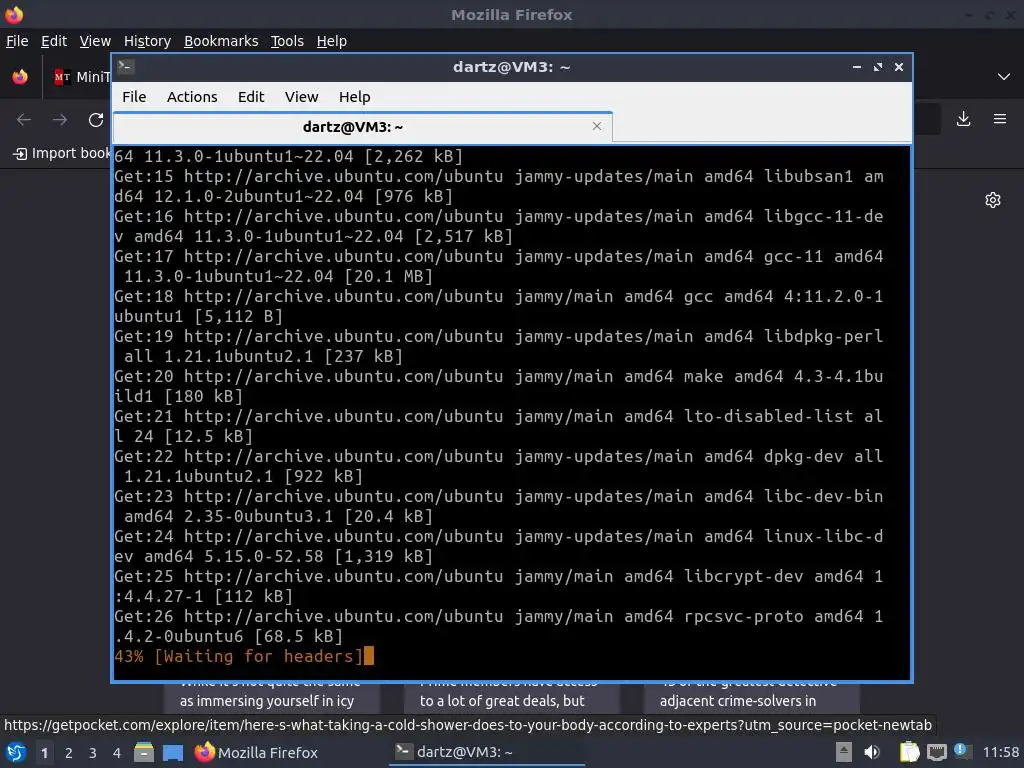1024x768 pixels.
Task: Switch to workspace 1
Action: point(44,753)
